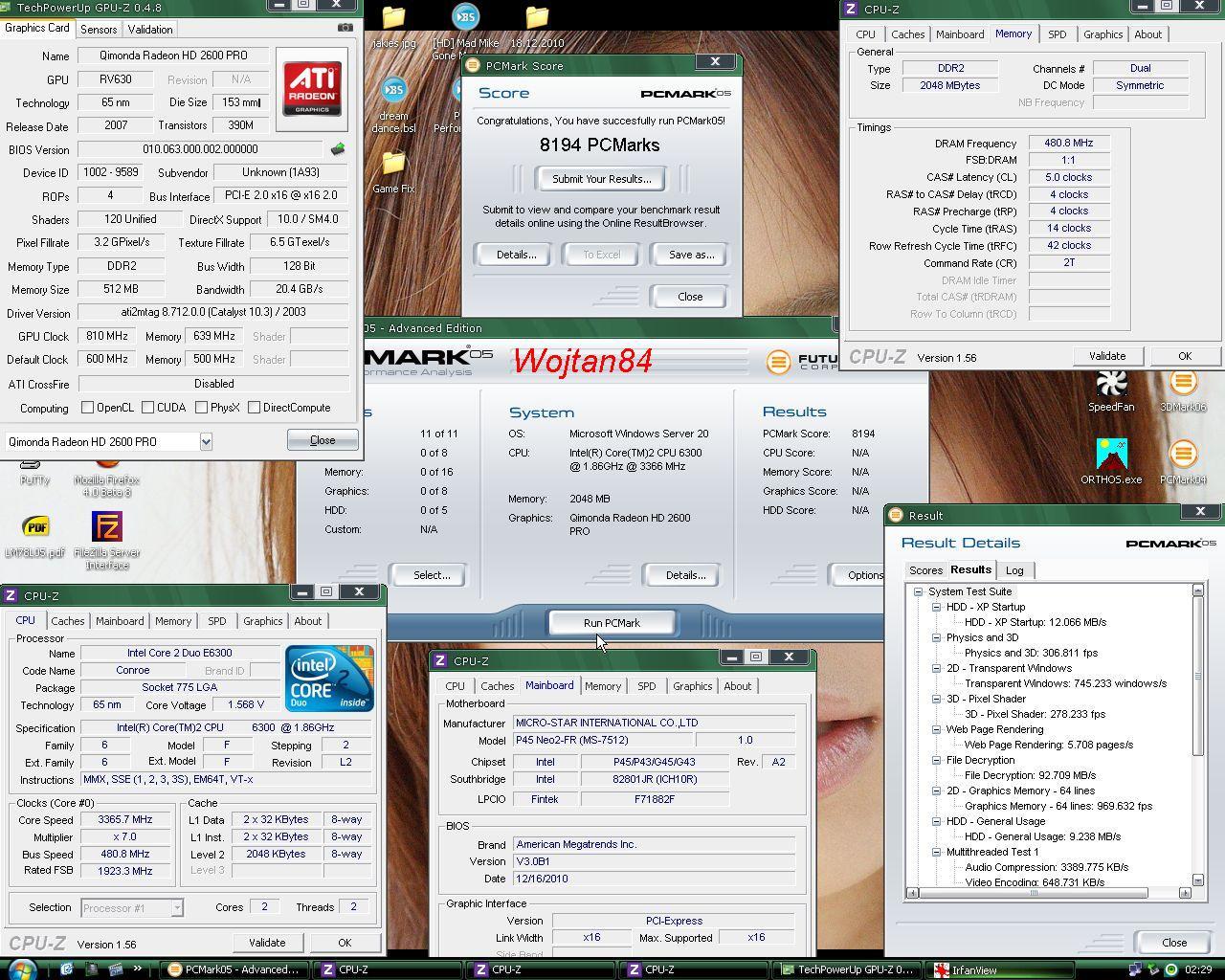
Task: Click the Close button in GPU-Z window
Action: [323, 440]
